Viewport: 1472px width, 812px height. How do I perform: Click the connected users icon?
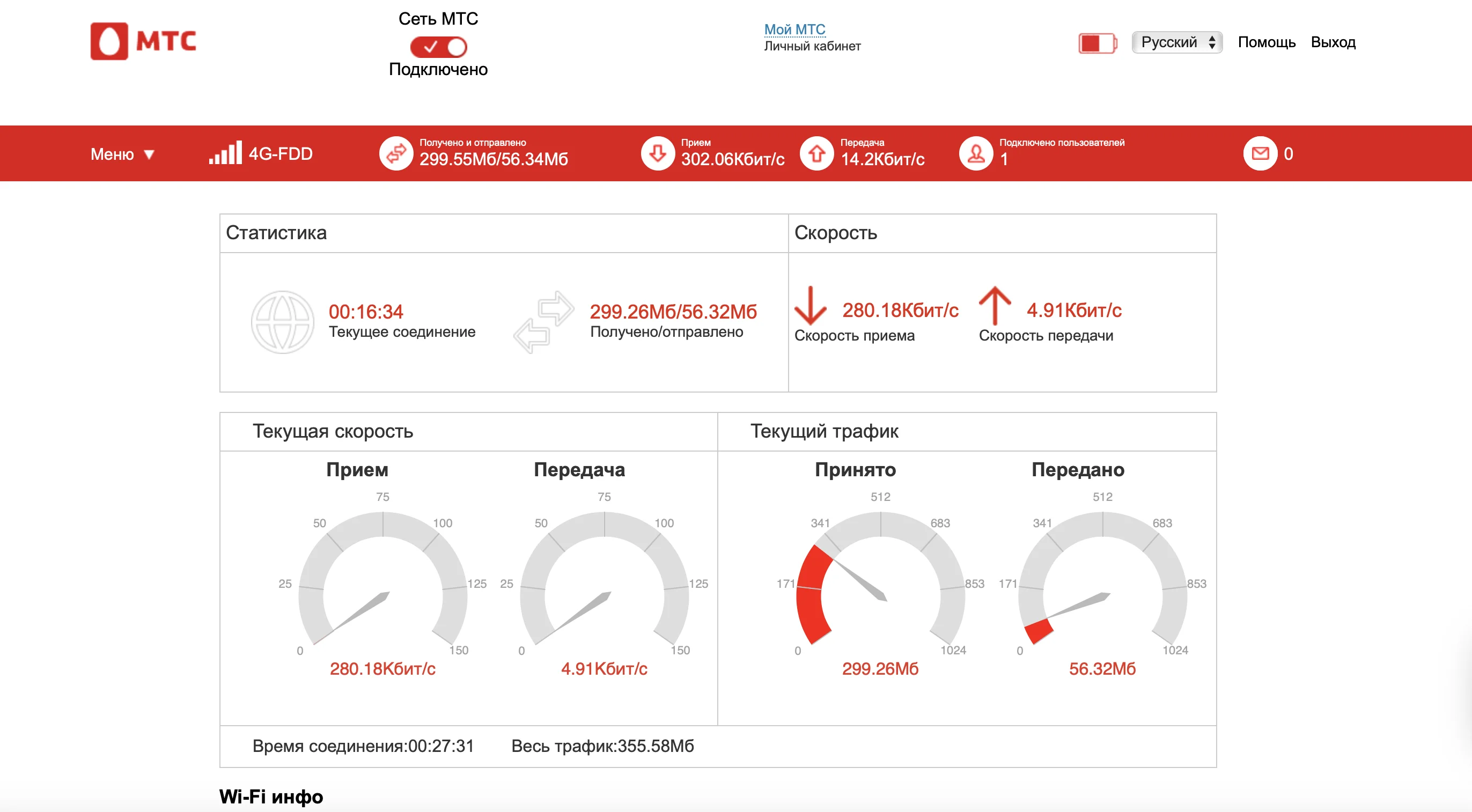[976, 153]
